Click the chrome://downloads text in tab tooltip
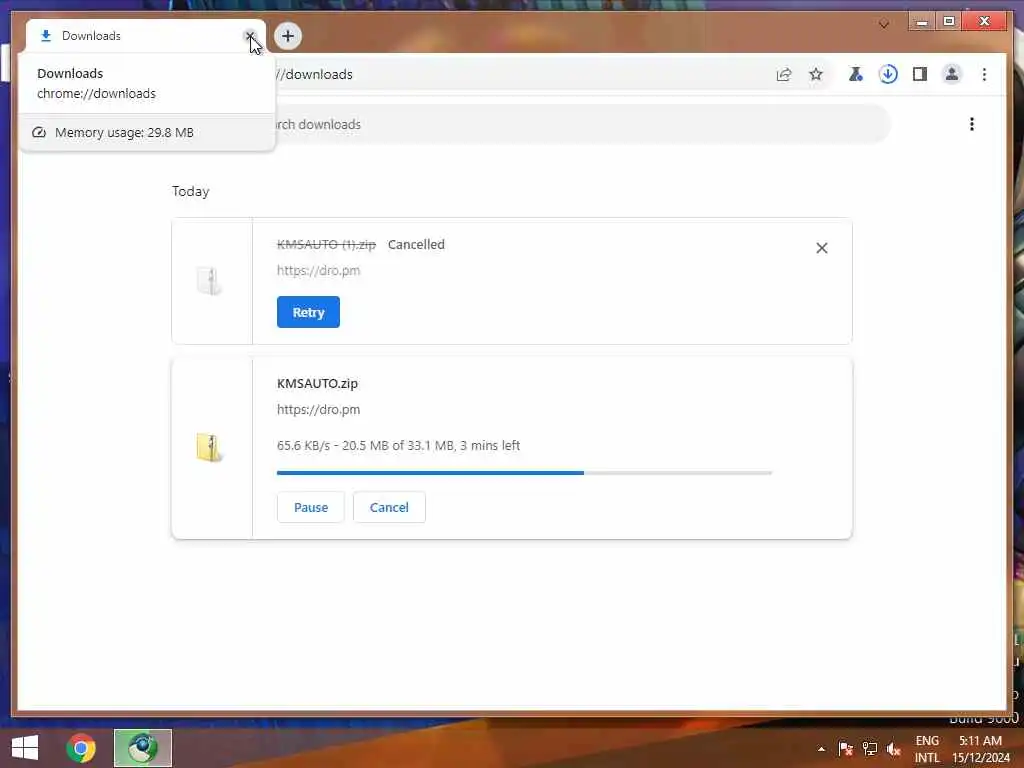1024x768 pixels. coord(97,93)
